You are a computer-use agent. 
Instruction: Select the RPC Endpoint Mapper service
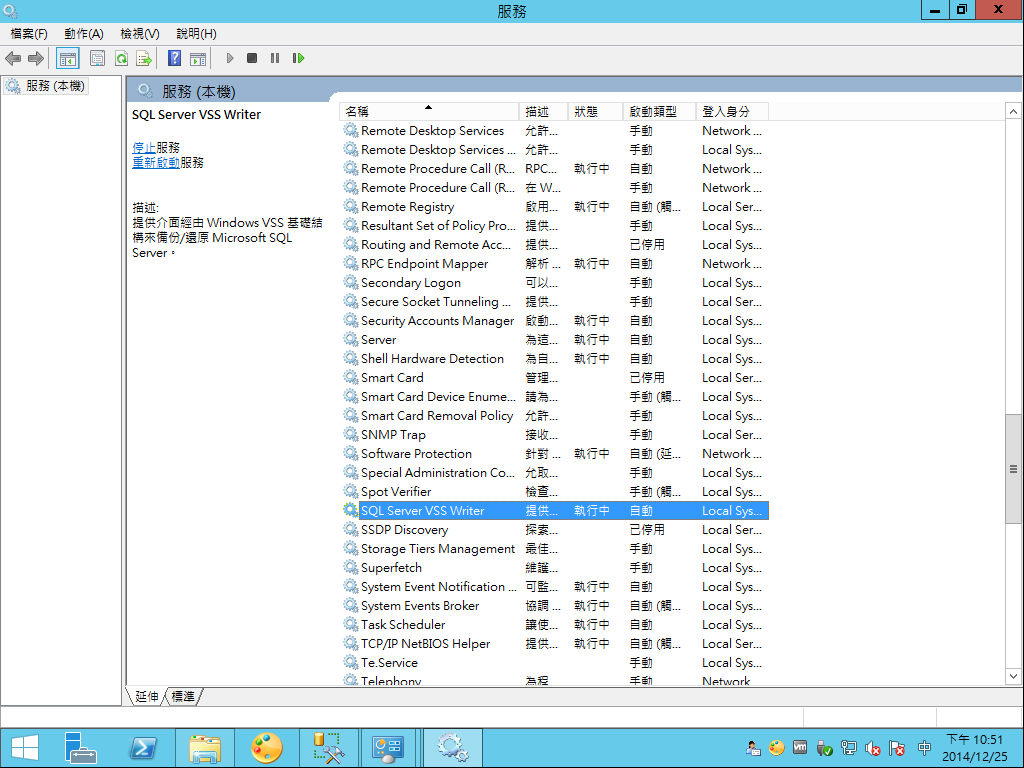[556, 263]
